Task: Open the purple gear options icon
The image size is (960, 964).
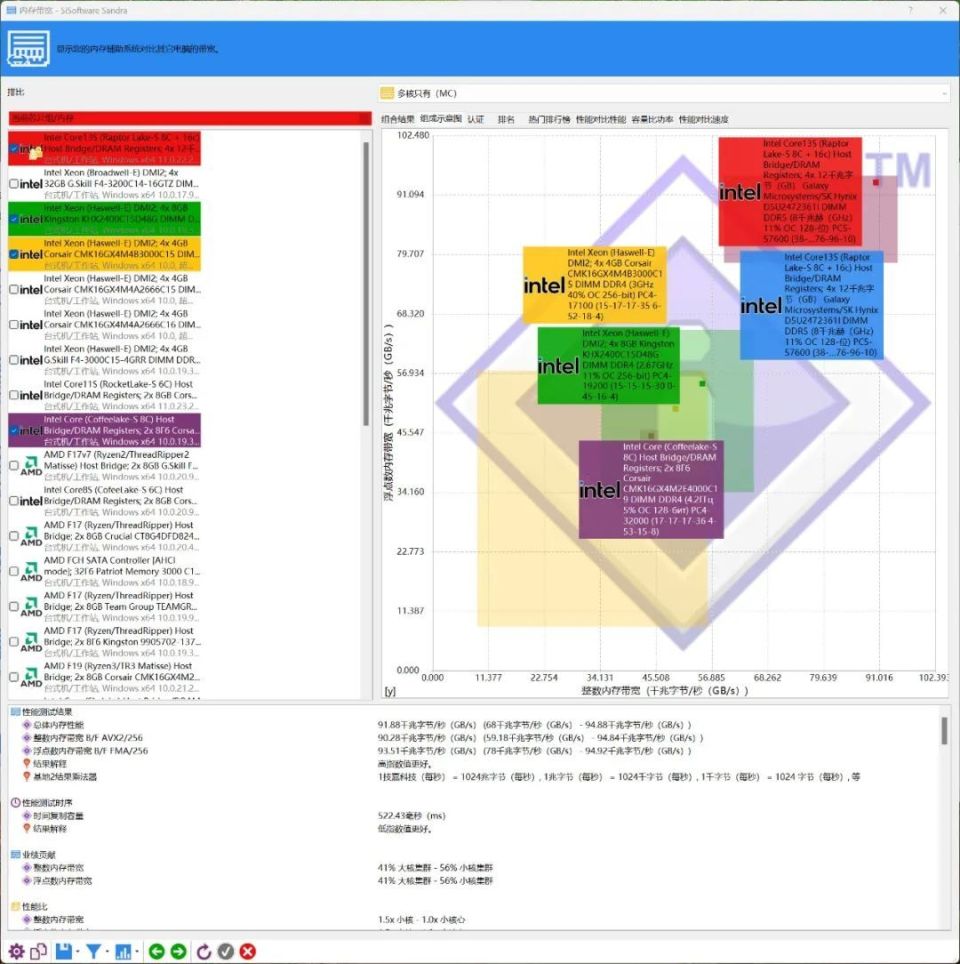Action: (x=16, y=951)
